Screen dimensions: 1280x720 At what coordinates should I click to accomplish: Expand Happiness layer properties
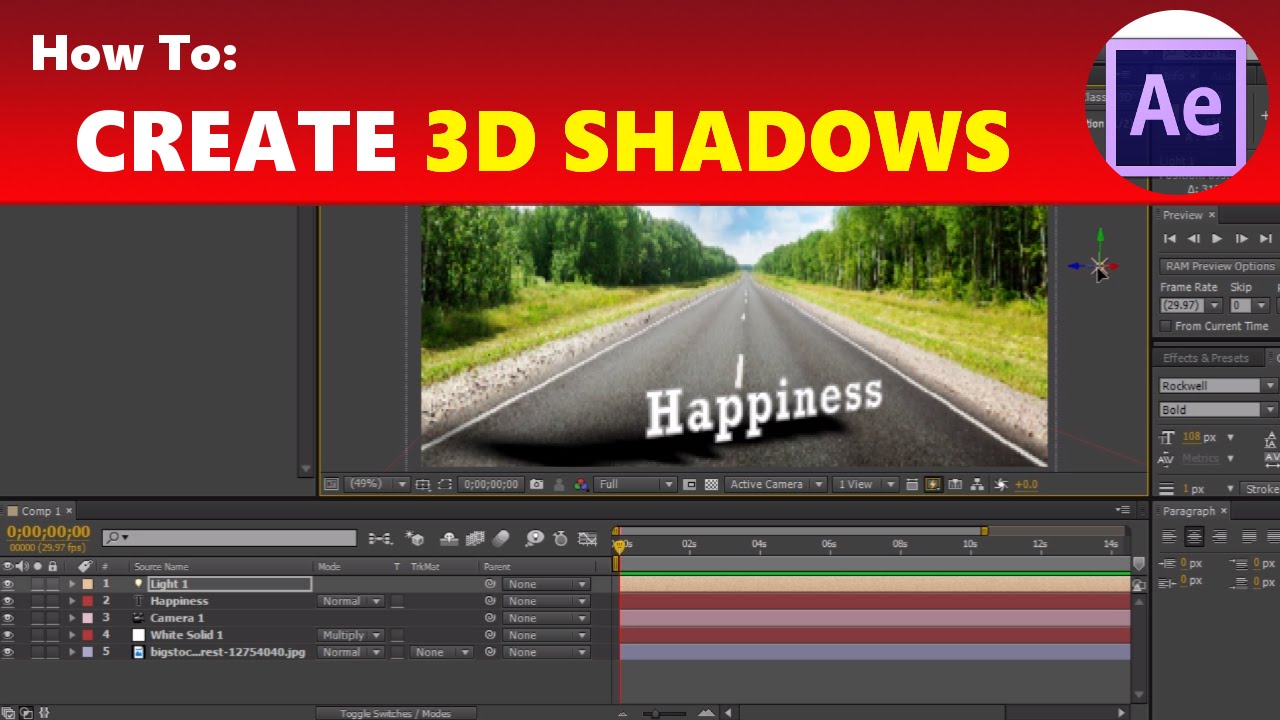pos(72,601)
